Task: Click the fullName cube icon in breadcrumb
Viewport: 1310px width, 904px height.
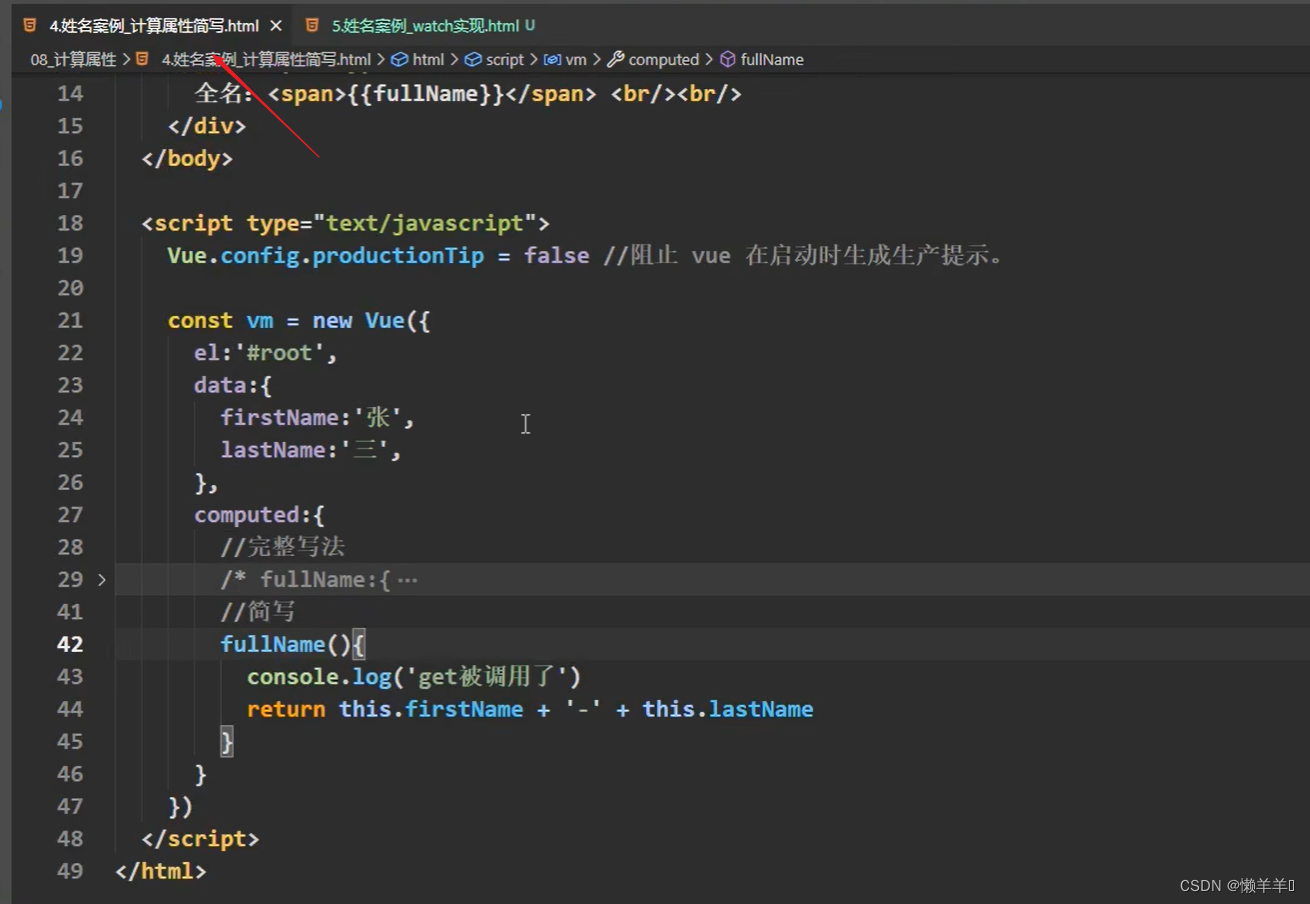Action: (x=728, y=60)
